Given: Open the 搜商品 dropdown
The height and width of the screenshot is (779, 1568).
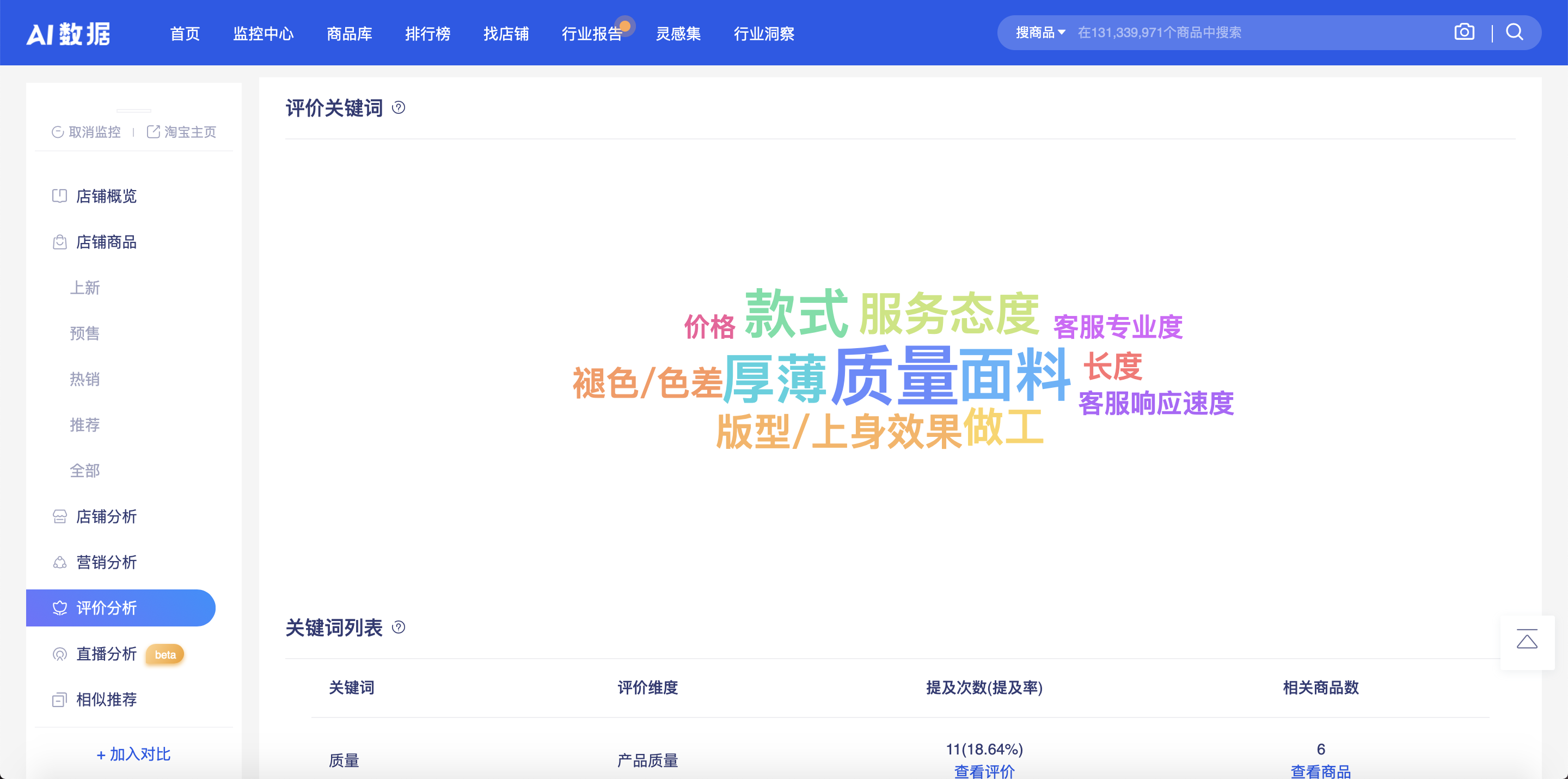Looking at the screenshot, I should 1038,32.
